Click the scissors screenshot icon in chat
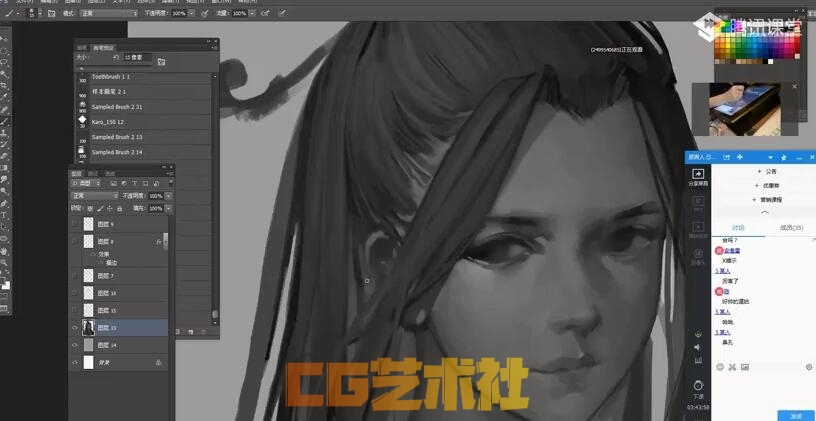This screenshot has width=816, height=421. coord(732,367)
